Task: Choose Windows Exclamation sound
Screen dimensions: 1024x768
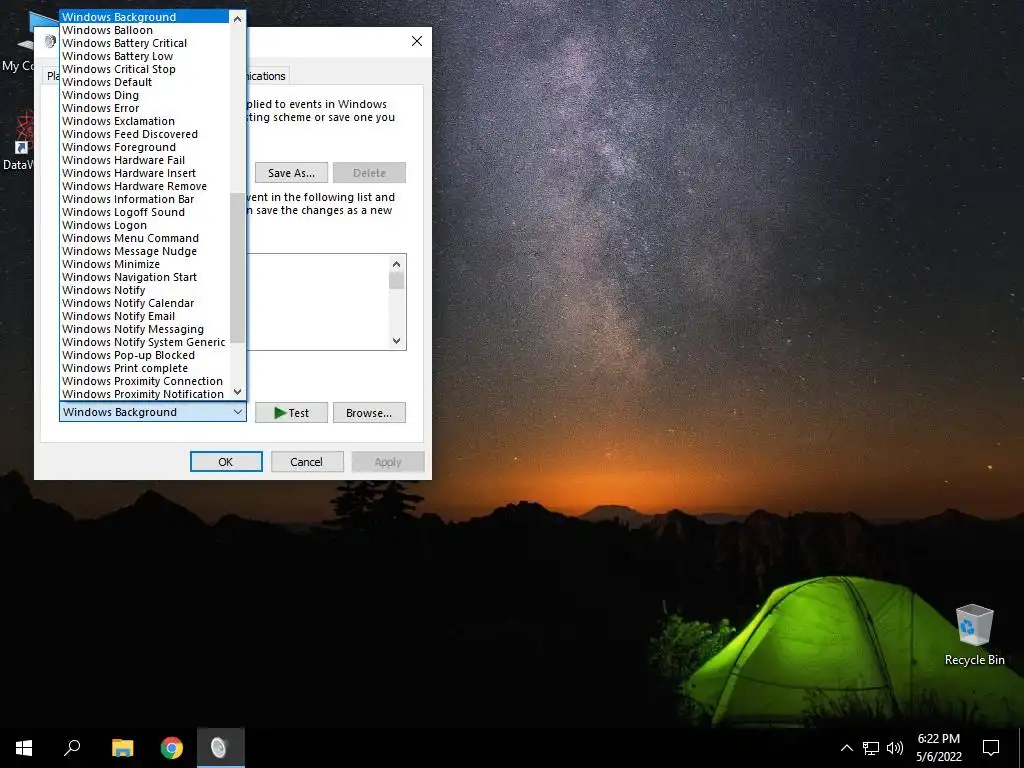Action: [x=145, y=121]
